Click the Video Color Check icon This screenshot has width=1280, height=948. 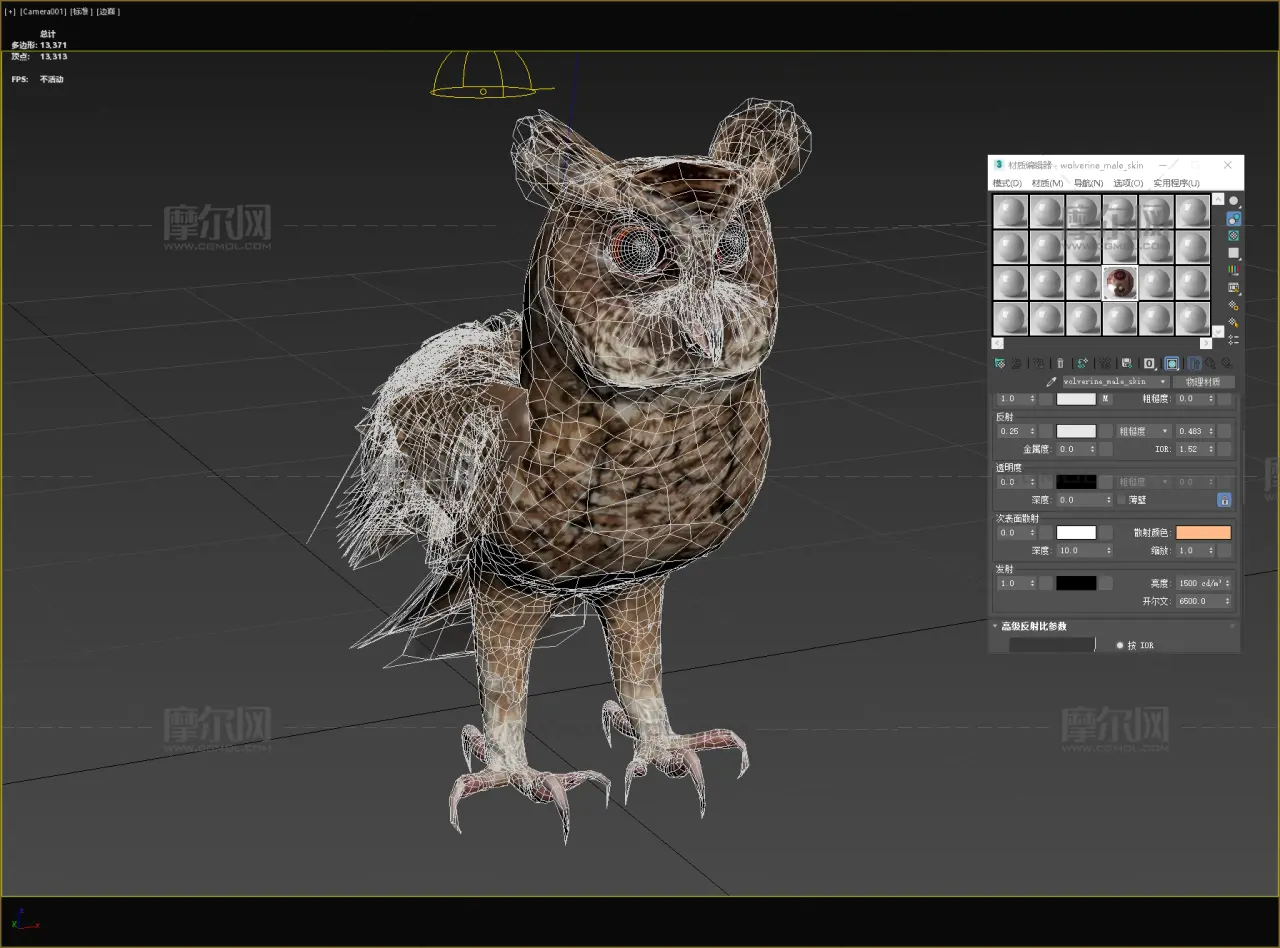point(1234,270)
